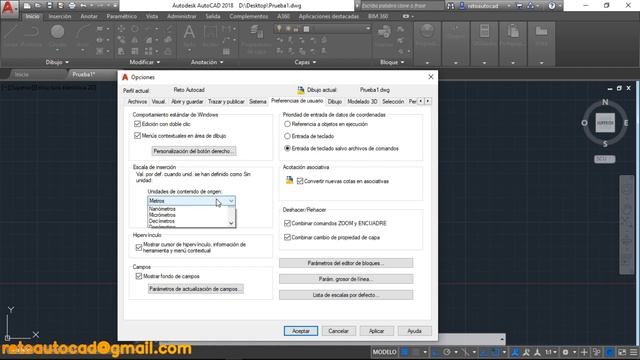640x360 pixels.
Task: Click 'Parámetros del editor de bloques...' button
Action: pyautogui.click(x=346, y=263)
